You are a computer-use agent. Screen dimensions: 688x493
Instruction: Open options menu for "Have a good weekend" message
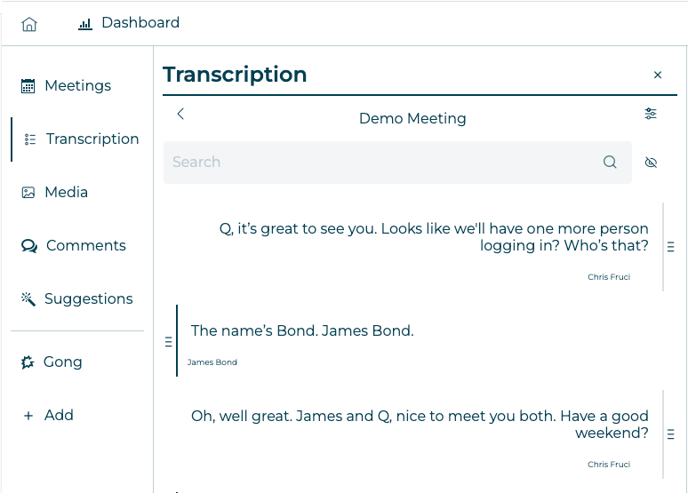click(x=671, y=434)
